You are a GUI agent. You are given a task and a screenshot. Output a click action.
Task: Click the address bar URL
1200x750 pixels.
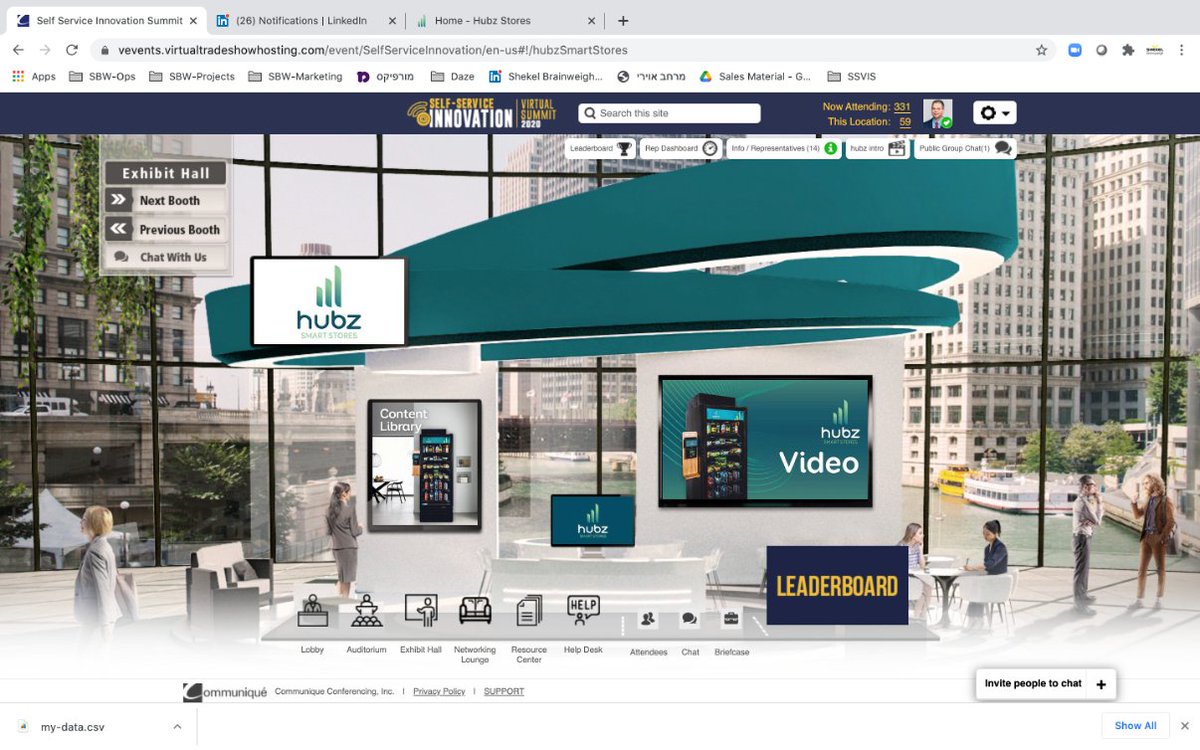[x=373, y=49]
